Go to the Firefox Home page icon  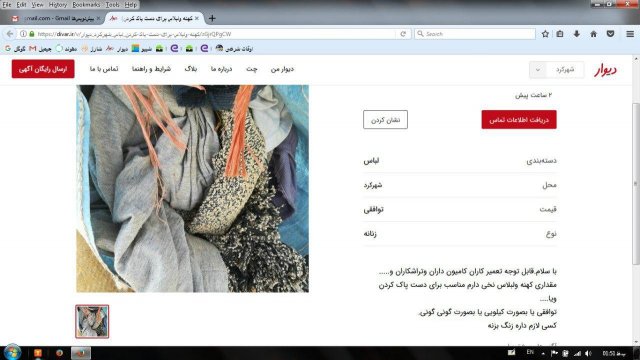pyautogui.click(x=593, y=34)
